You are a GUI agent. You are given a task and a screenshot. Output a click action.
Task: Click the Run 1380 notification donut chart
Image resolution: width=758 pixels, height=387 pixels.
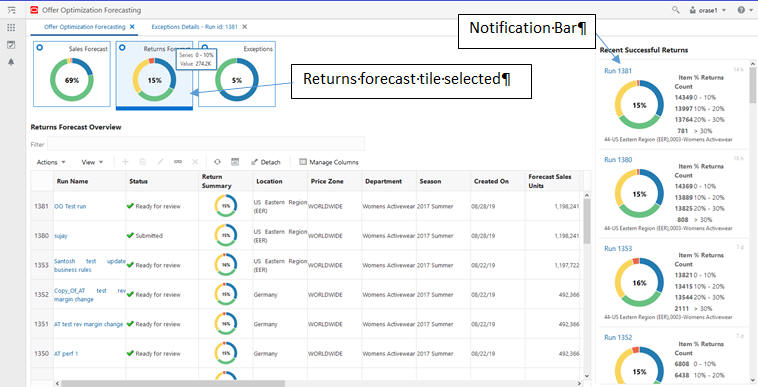tap(639, 194)
